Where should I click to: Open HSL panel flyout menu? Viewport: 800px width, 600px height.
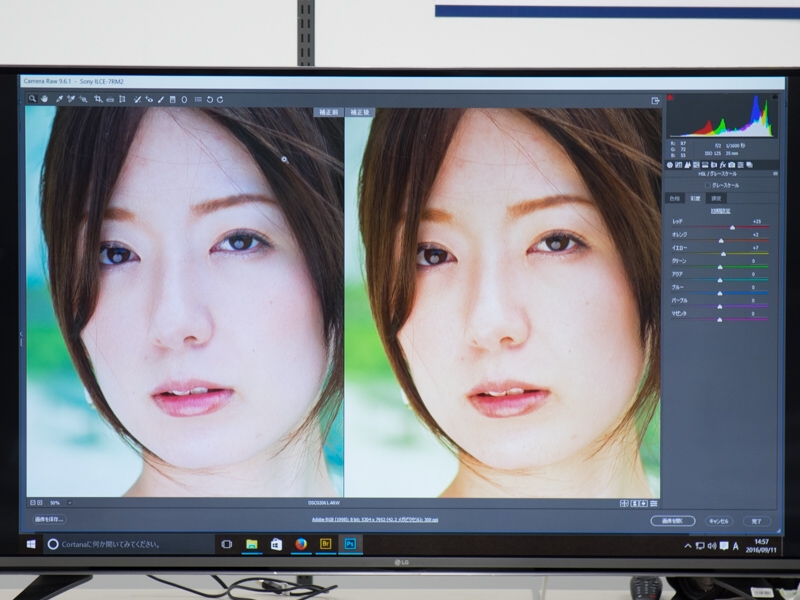pos(775,174)
